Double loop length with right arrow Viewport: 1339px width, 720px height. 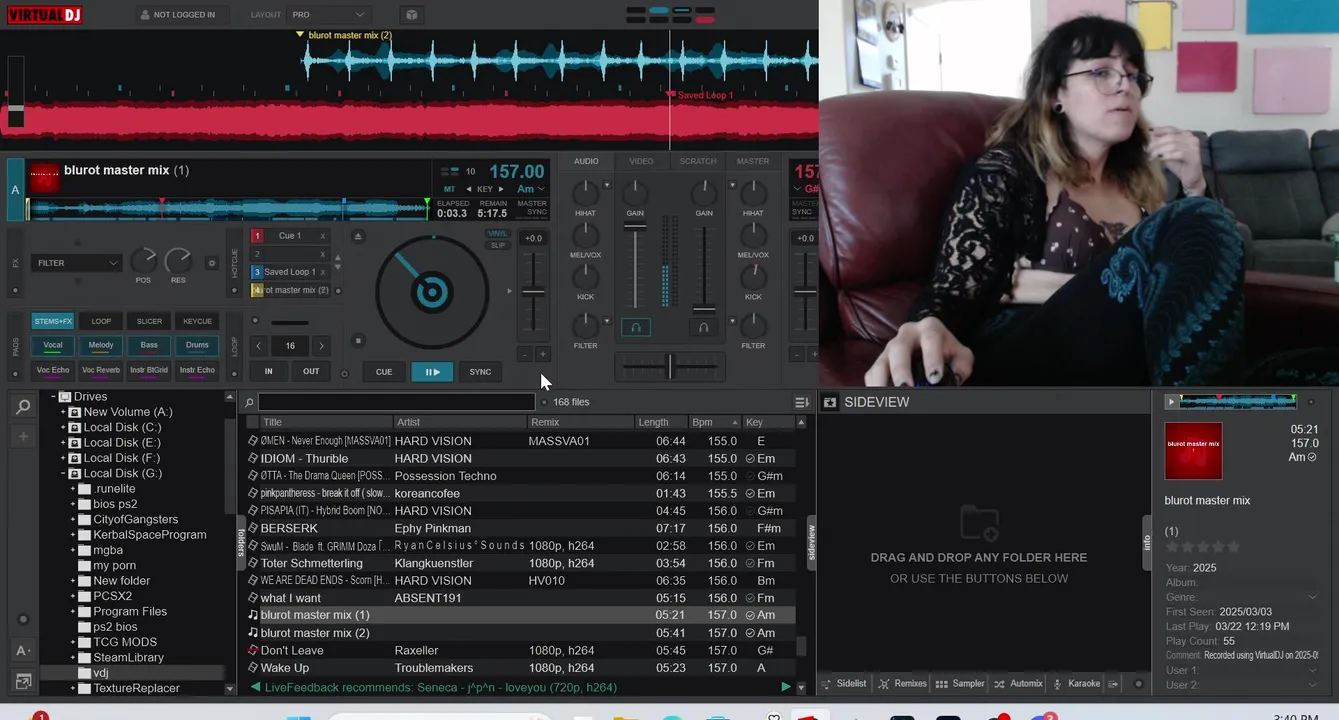tap(321, 346)
